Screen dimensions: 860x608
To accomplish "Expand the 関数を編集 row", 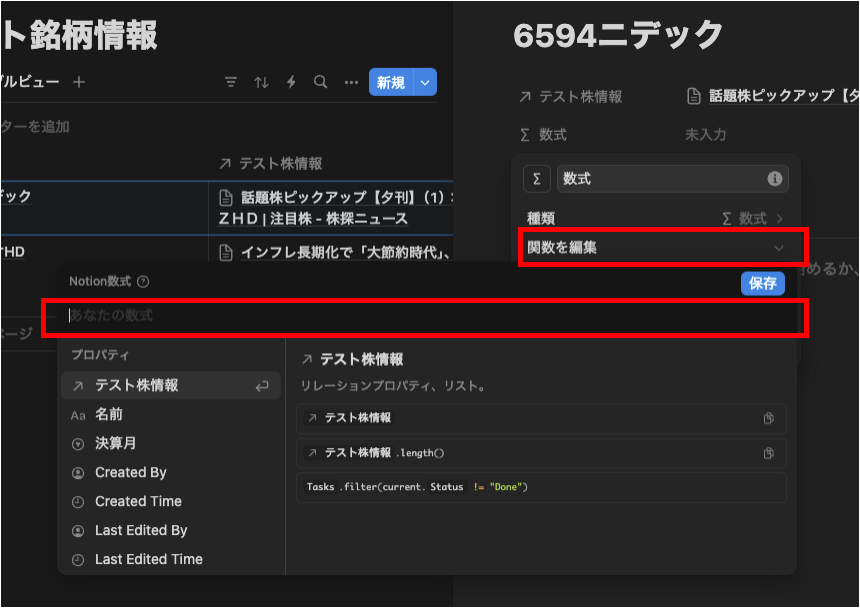I will point(655,248).
